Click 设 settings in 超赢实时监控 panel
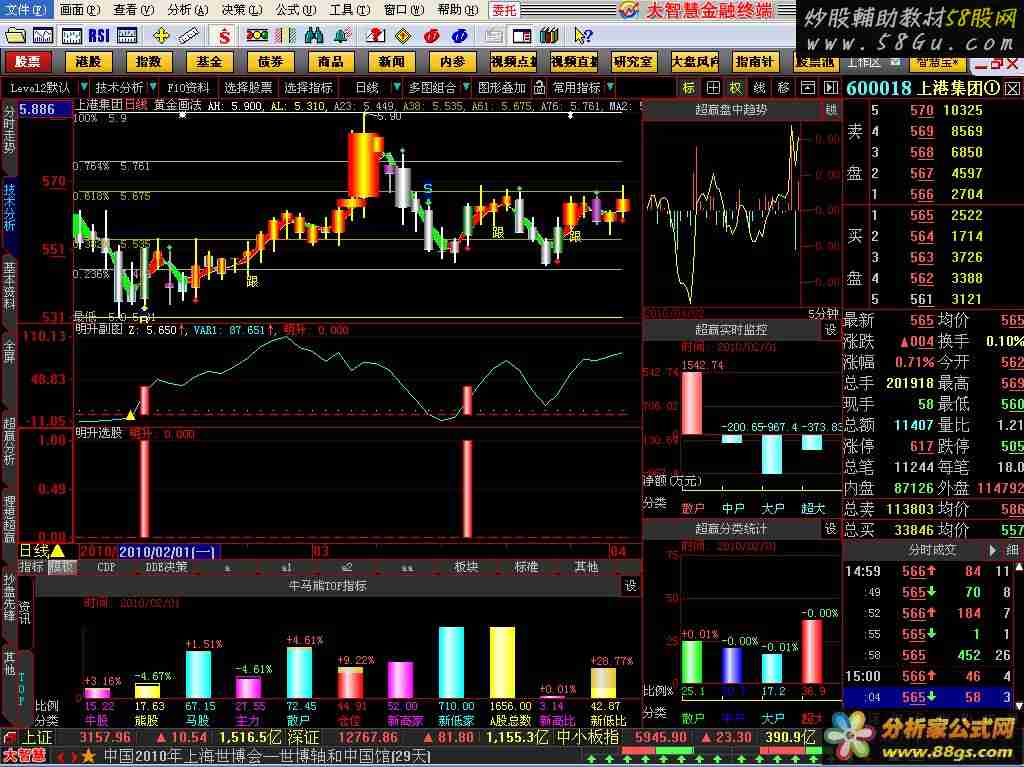The height and width of the screenshot is (767, 1024). 831,329
